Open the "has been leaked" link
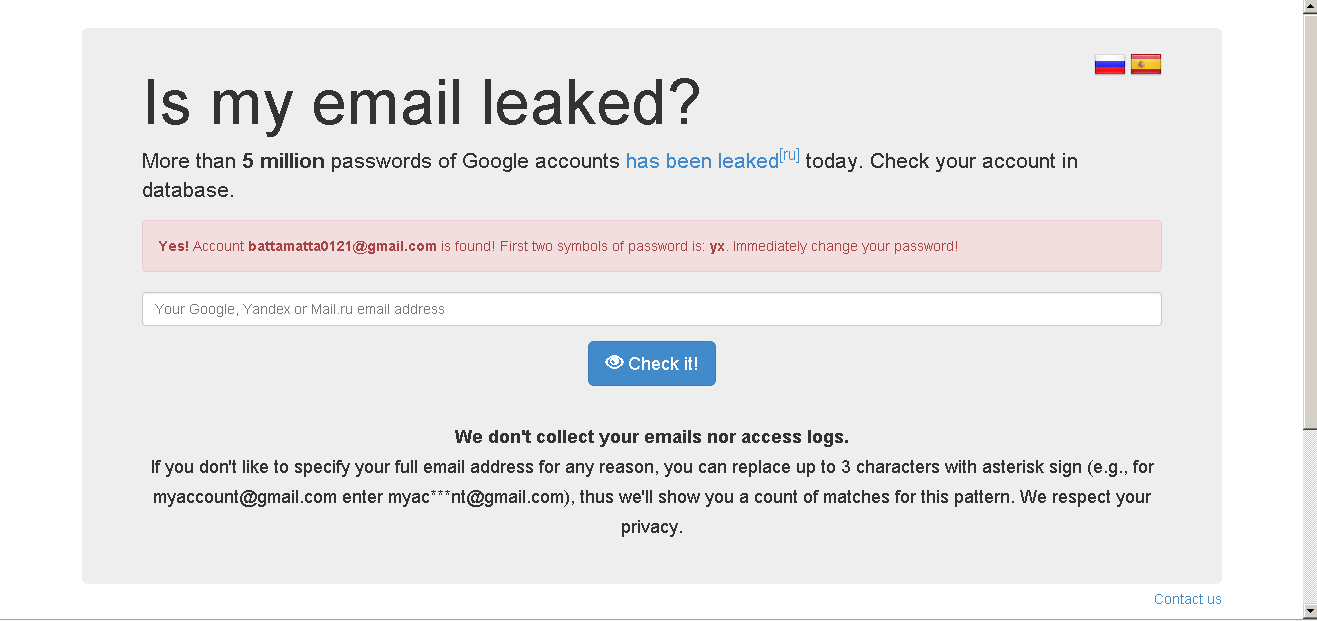 pos(701,161)
